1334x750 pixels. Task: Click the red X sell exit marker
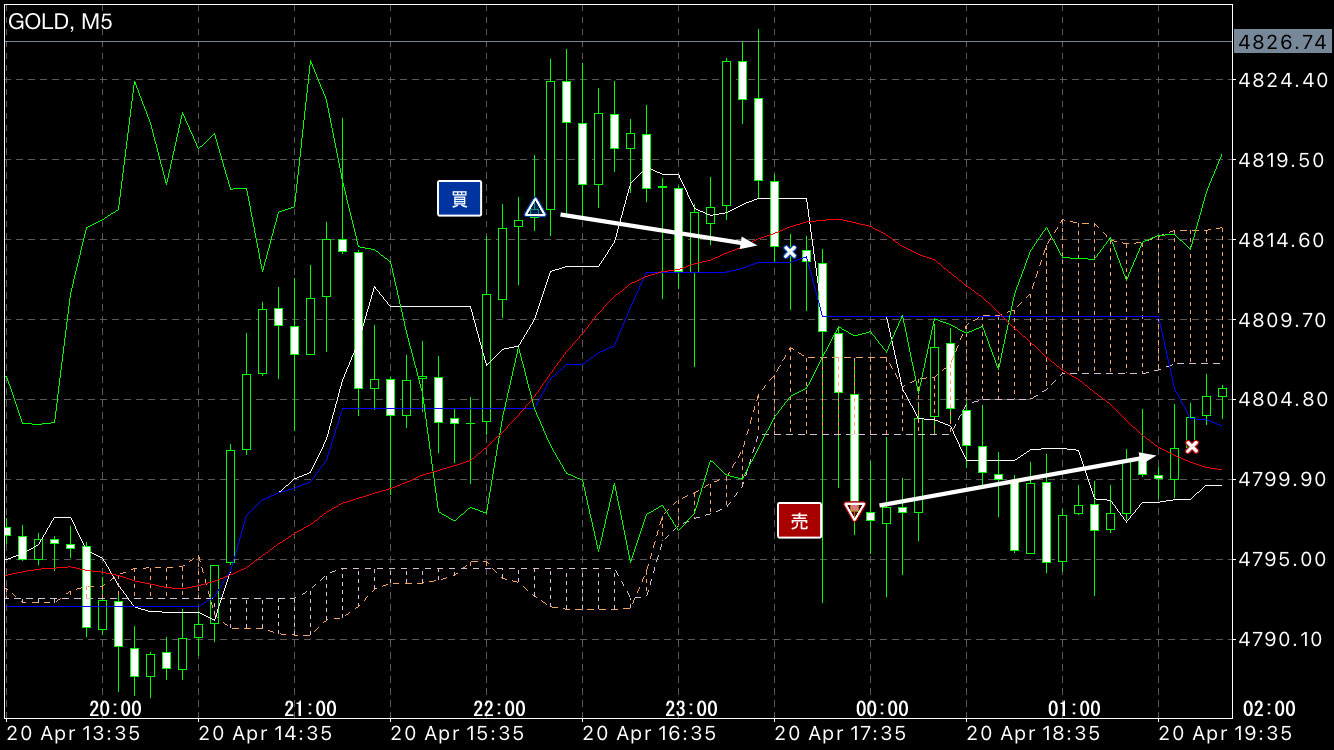1191,446
